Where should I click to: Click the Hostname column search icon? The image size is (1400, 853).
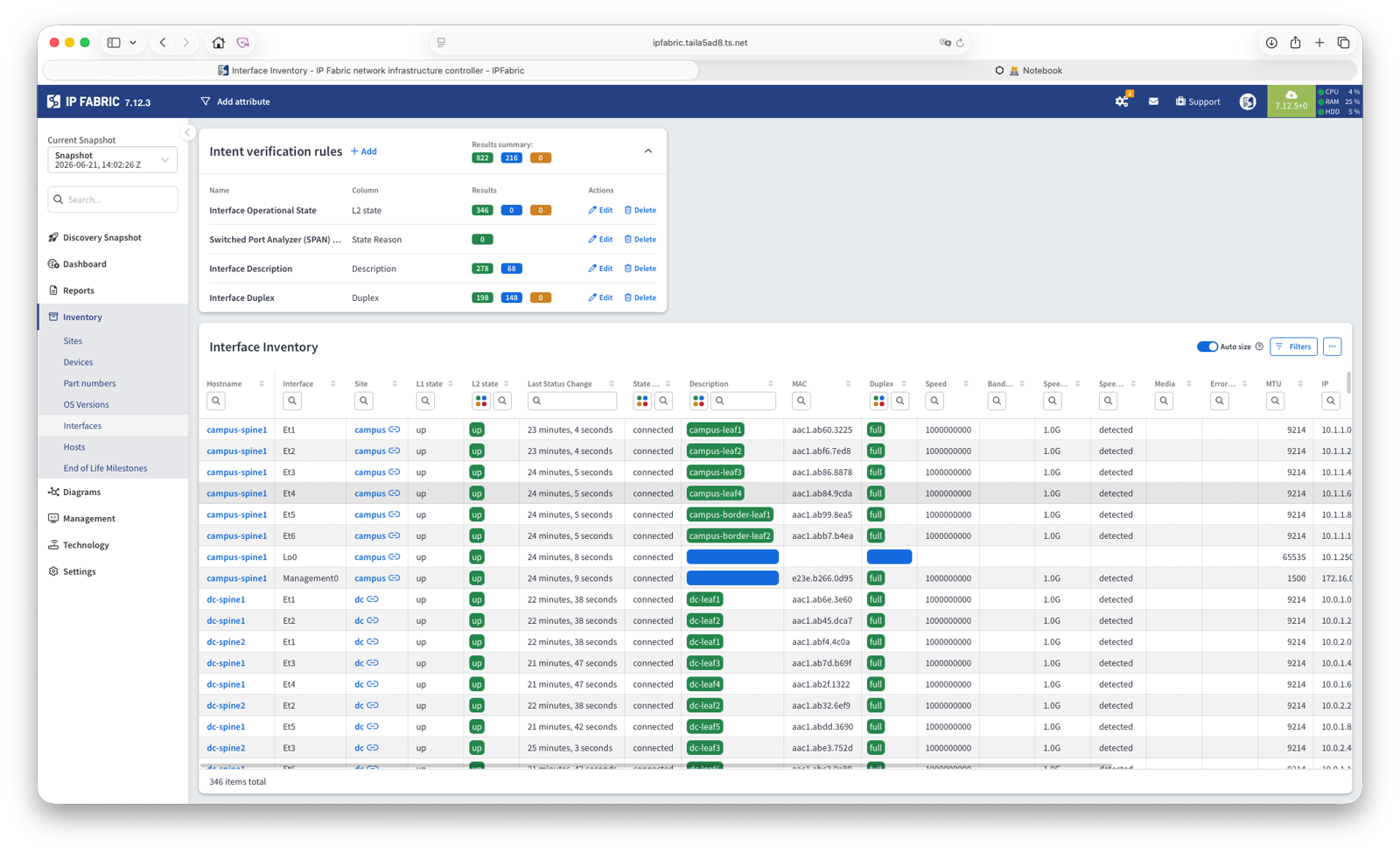click(x=216, y=401)
